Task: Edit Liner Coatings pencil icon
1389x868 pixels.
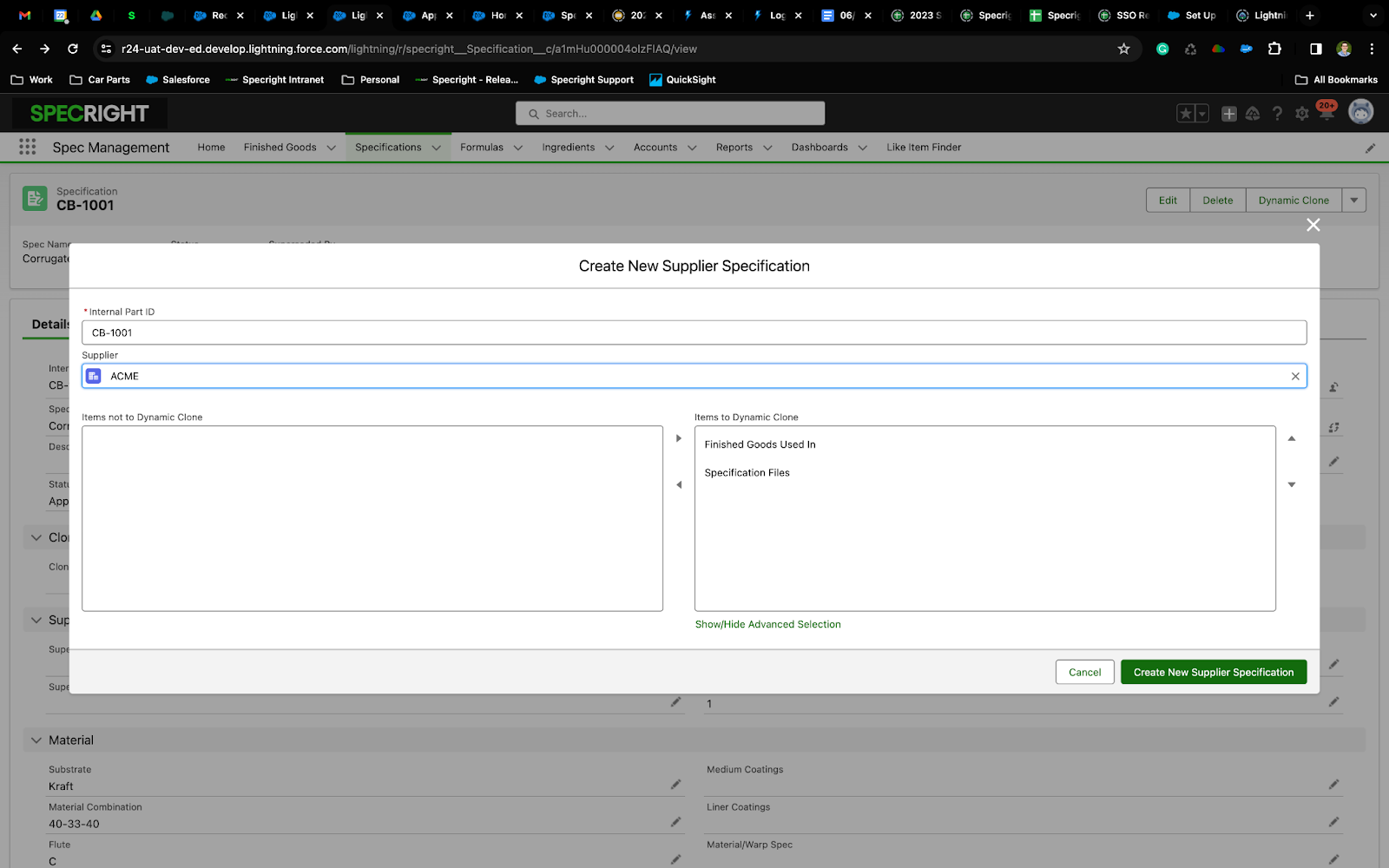Action: (x=1333, y=822)
